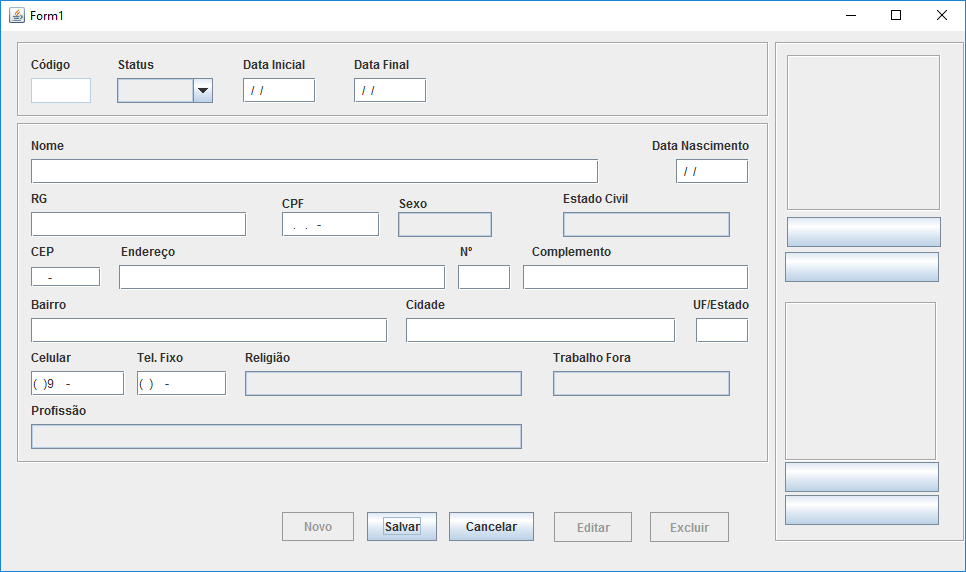Click into the RG field
966x572 pixels.
coord(138,224)
